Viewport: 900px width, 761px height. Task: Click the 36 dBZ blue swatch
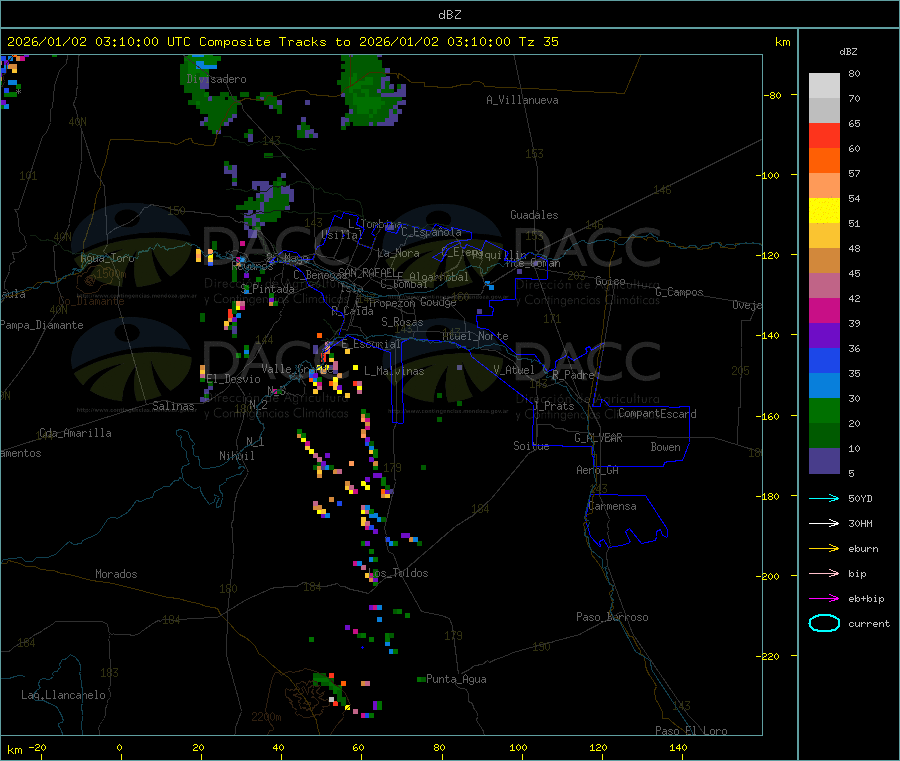[x=824, y=360]
